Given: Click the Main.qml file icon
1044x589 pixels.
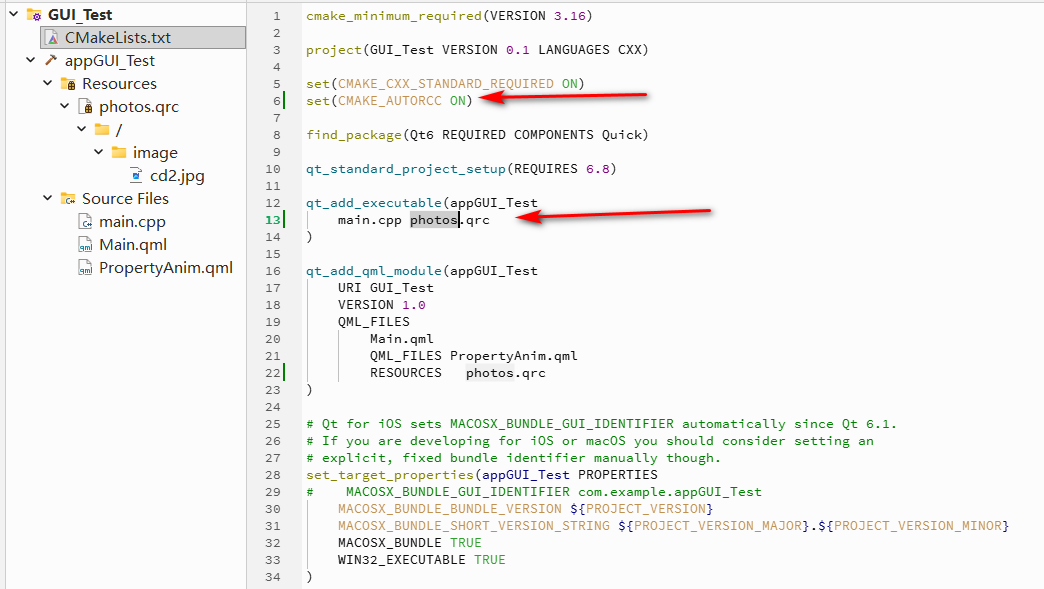Looking at the screenshot, I should point(85,245).
